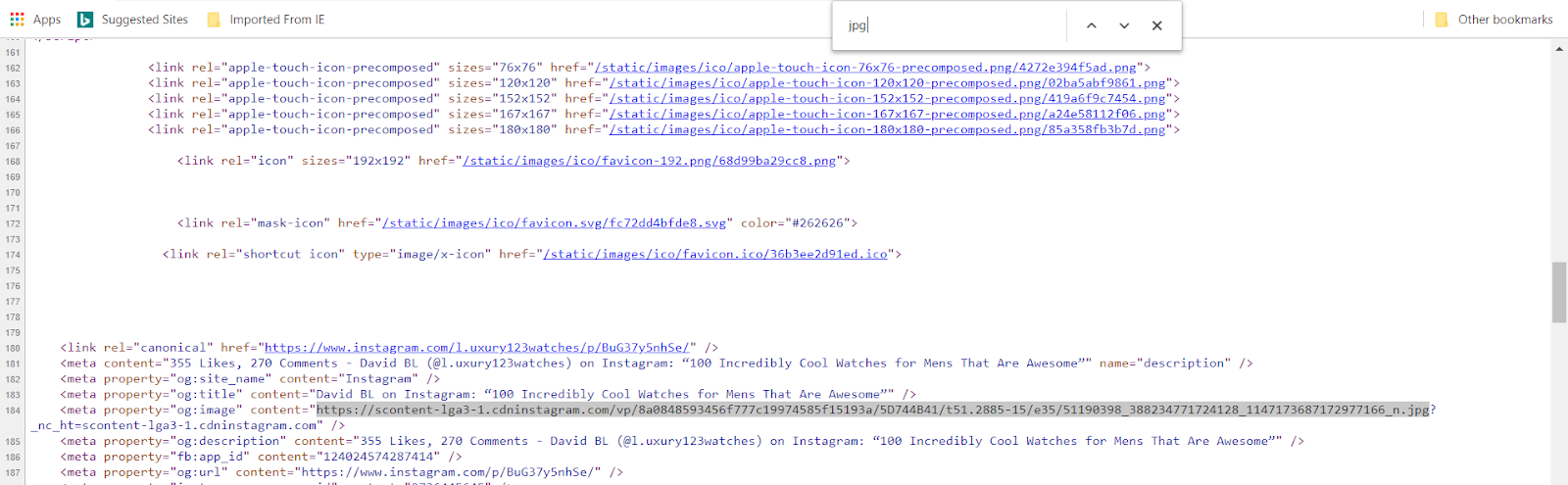Click sizes="192x192" attribute text

tap(356, 161)
